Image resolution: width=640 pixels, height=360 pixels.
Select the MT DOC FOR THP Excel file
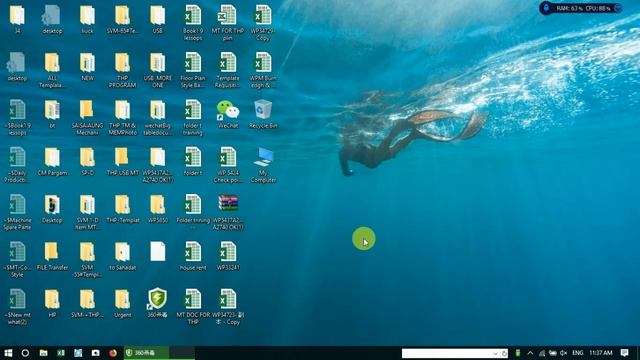pos(193,307)
